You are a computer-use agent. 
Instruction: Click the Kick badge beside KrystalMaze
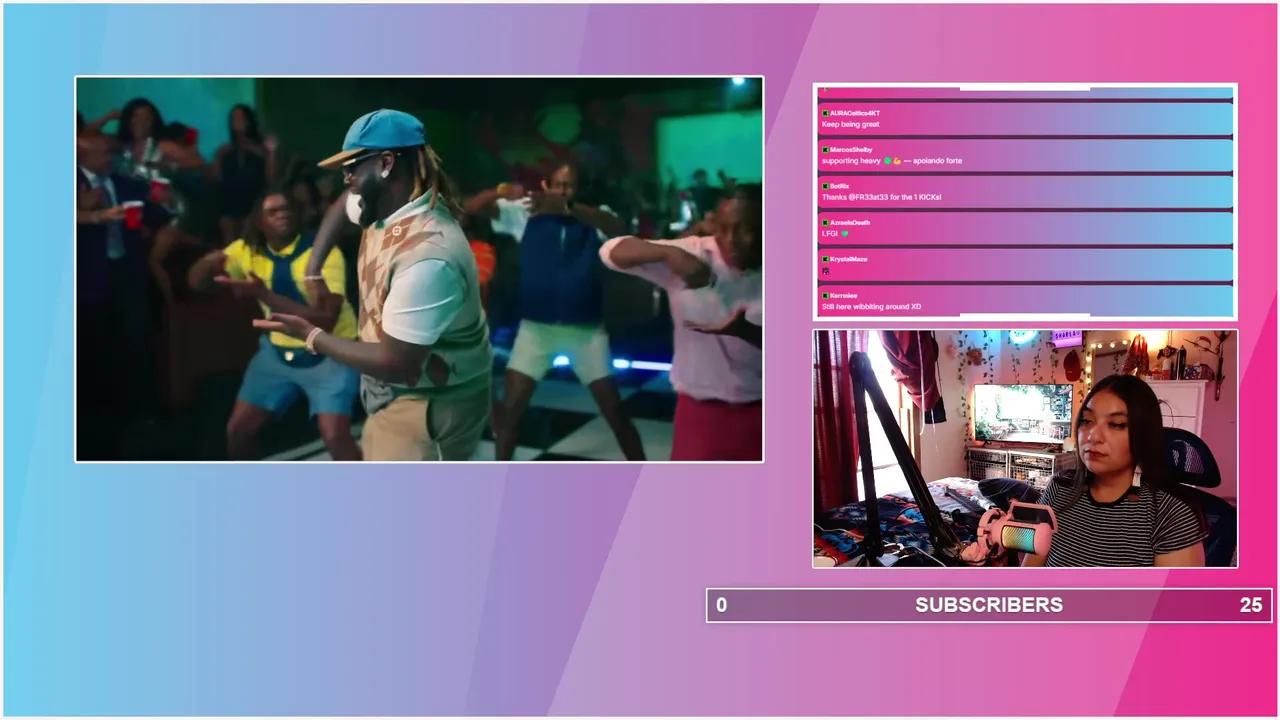tap(825, 259)
